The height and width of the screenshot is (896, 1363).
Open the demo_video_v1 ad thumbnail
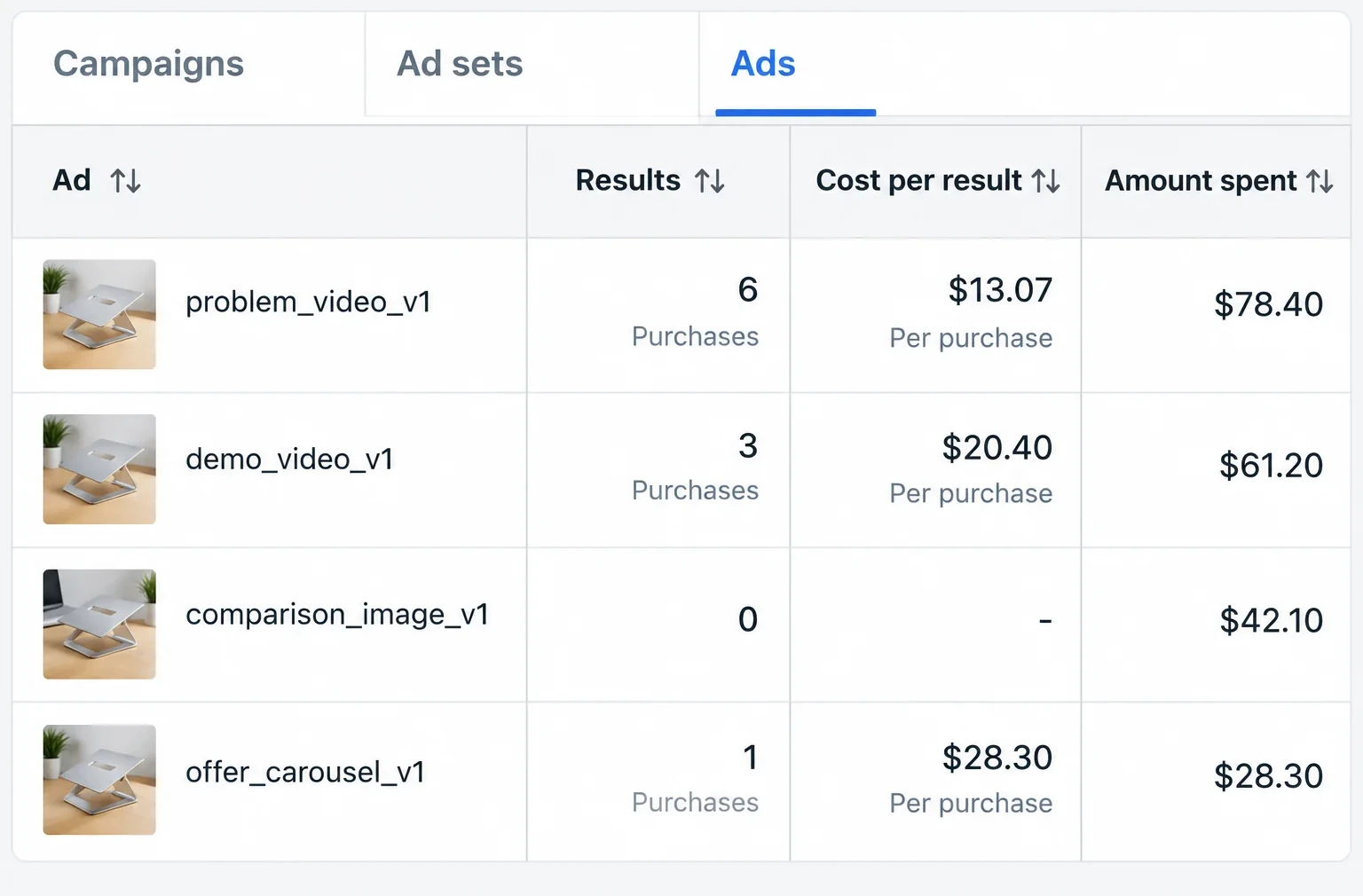pos(99,469)
